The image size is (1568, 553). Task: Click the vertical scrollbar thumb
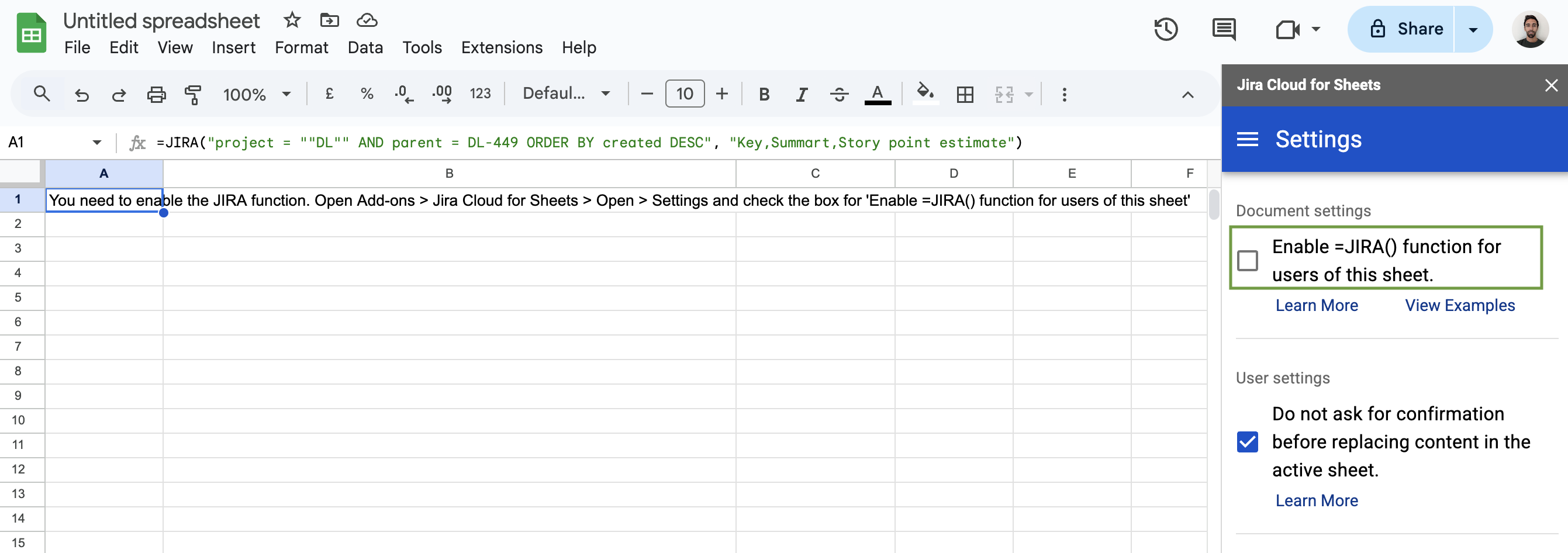pyautogui.click(x=1214, y=205)
